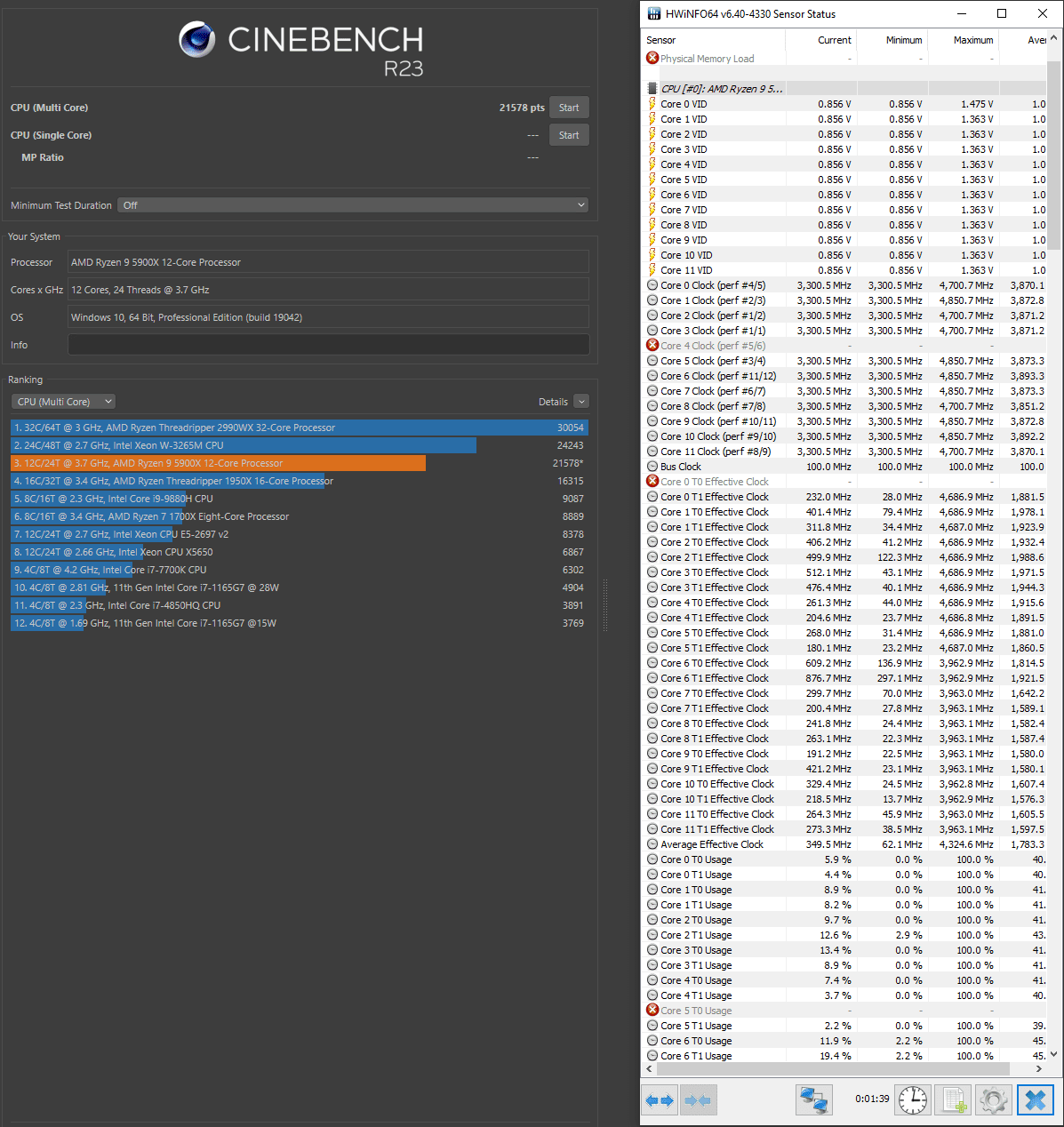Select the Threadripper 1950X ranking entry
This screenshot has width=1064, height=1127.
coord(300,481)
